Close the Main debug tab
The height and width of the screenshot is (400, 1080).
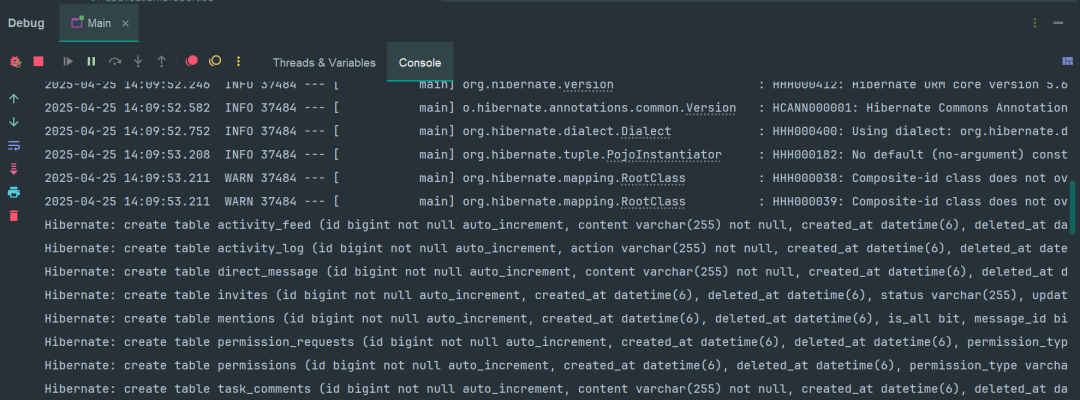click(x=125, y=23)
